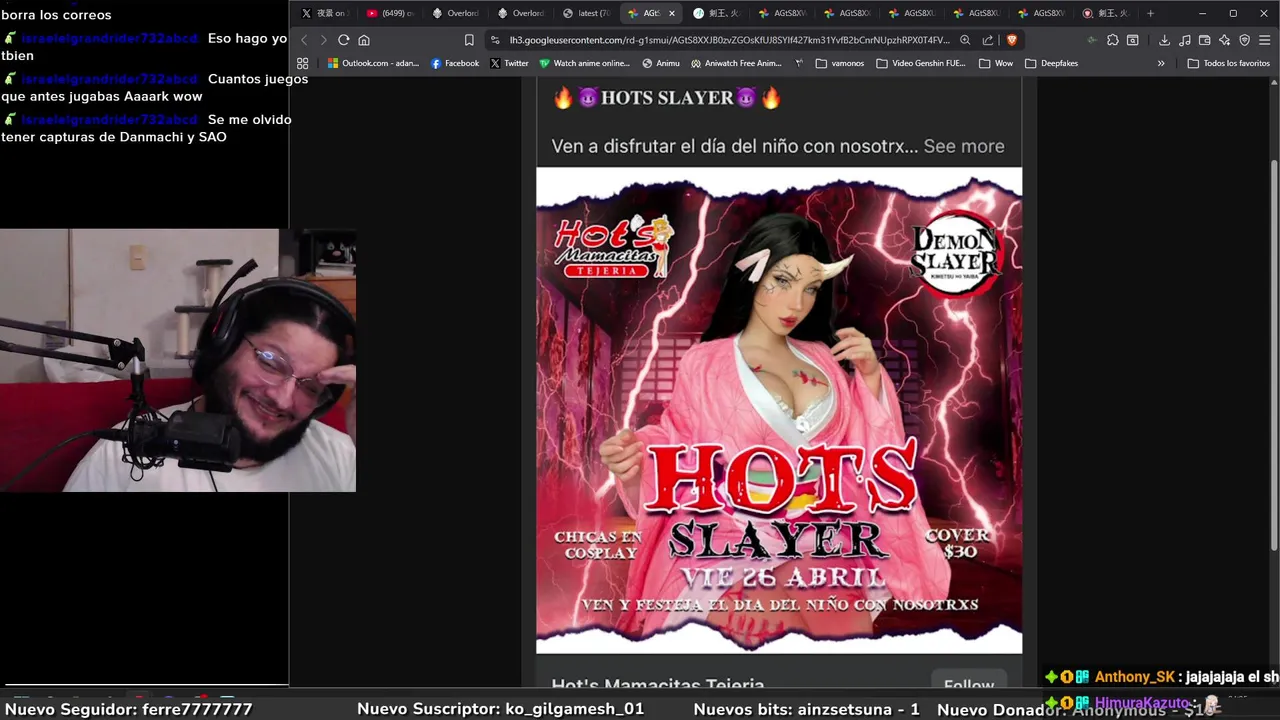Expand the Deepfakes bookmark folder
The height and width of the screenshot is (720, 1280).
pos(1052,63)
